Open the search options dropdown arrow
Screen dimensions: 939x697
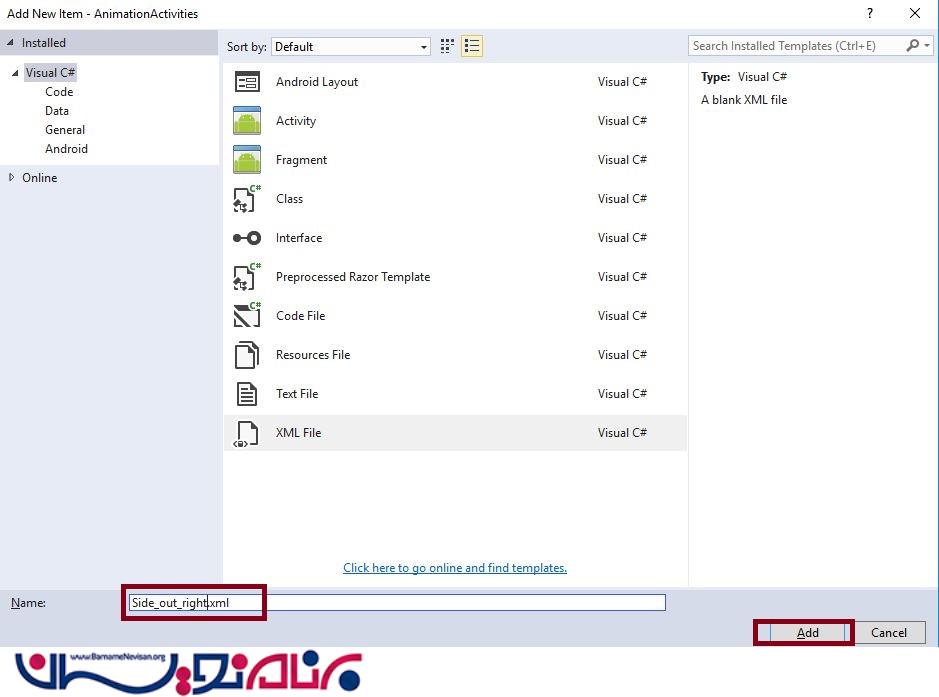pos(927,46)
